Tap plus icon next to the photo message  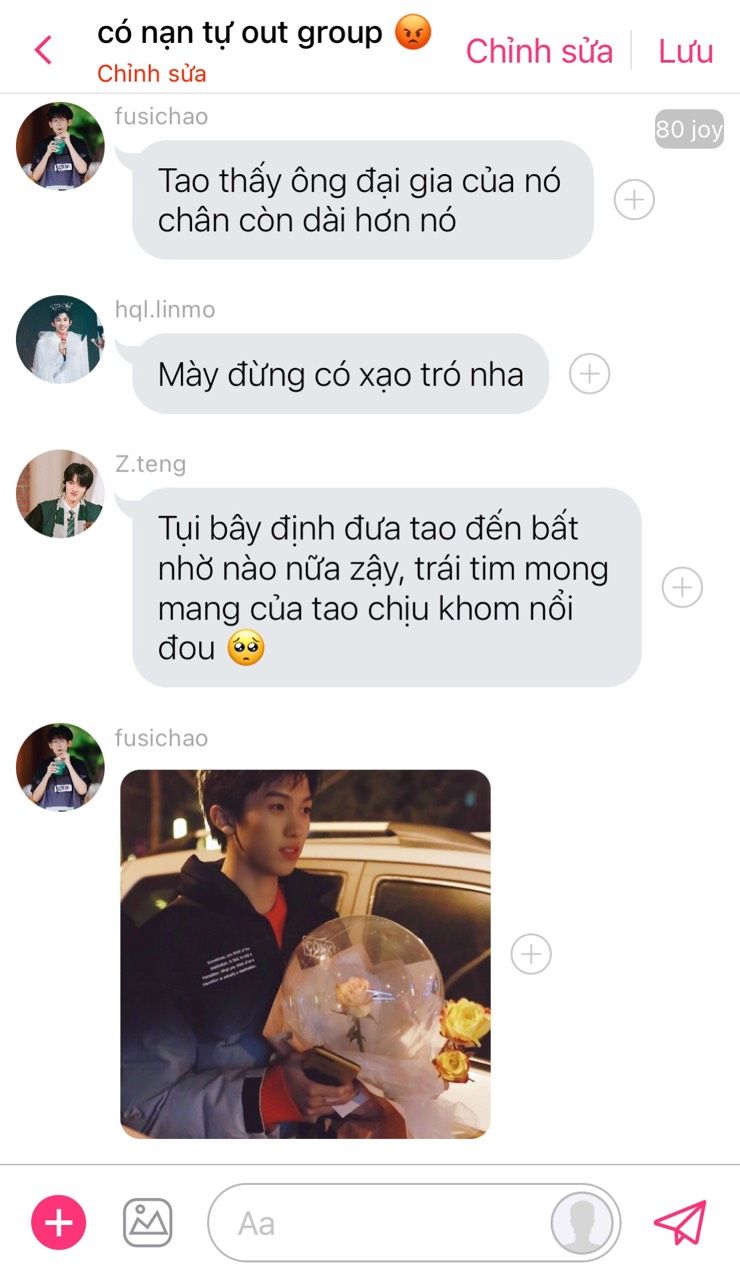point(531,954)
